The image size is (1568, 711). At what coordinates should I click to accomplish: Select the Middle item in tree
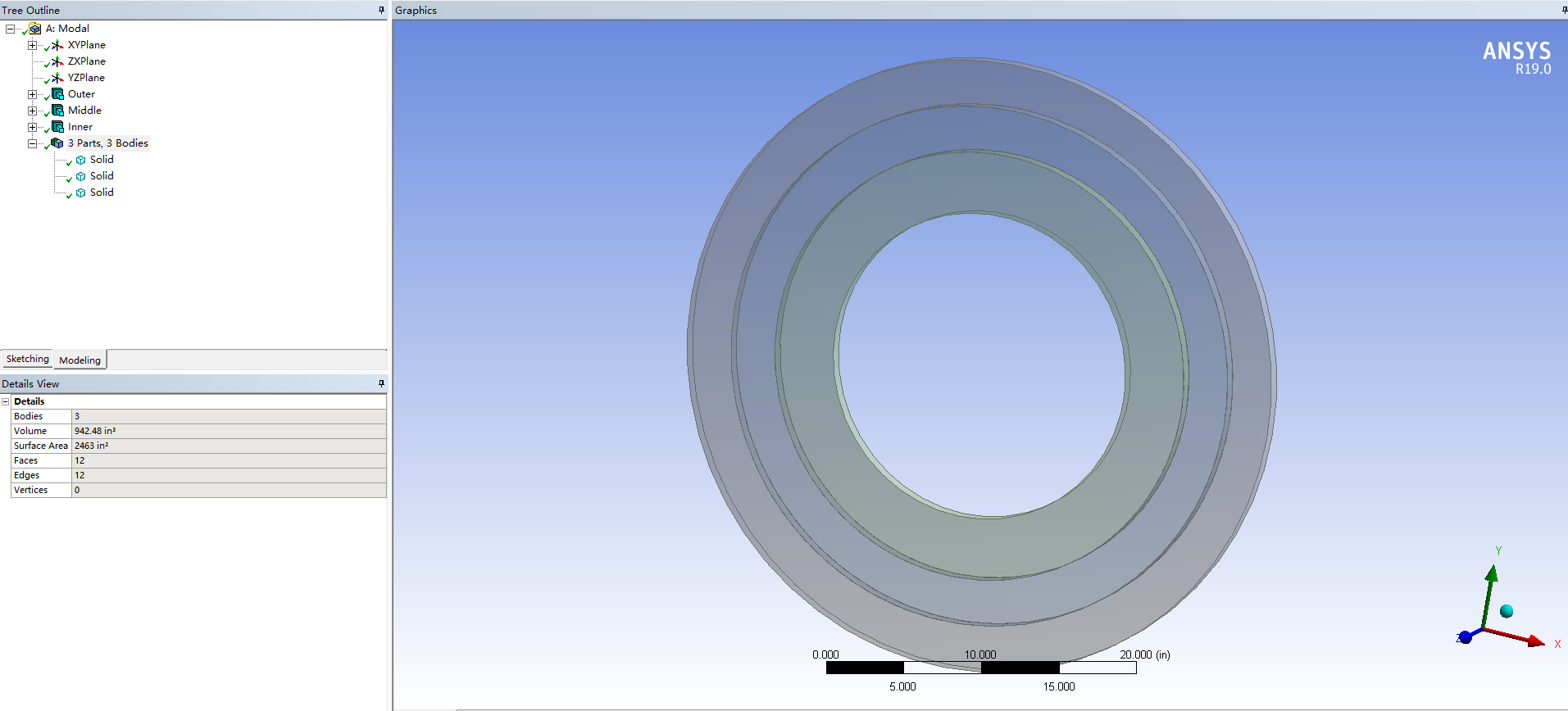point(84,111)
